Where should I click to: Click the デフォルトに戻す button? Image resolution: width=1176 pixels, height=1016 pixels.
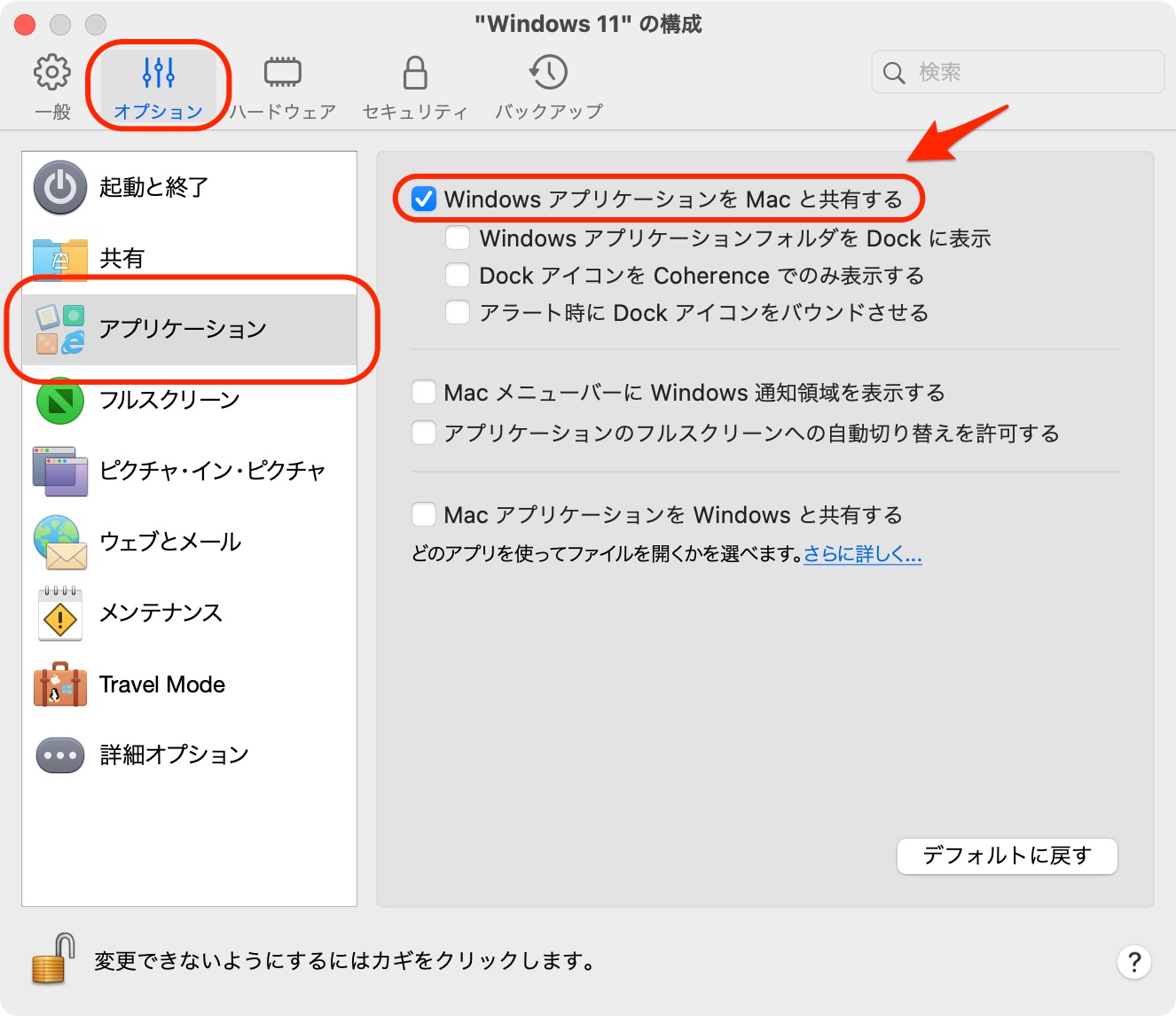1007,856
